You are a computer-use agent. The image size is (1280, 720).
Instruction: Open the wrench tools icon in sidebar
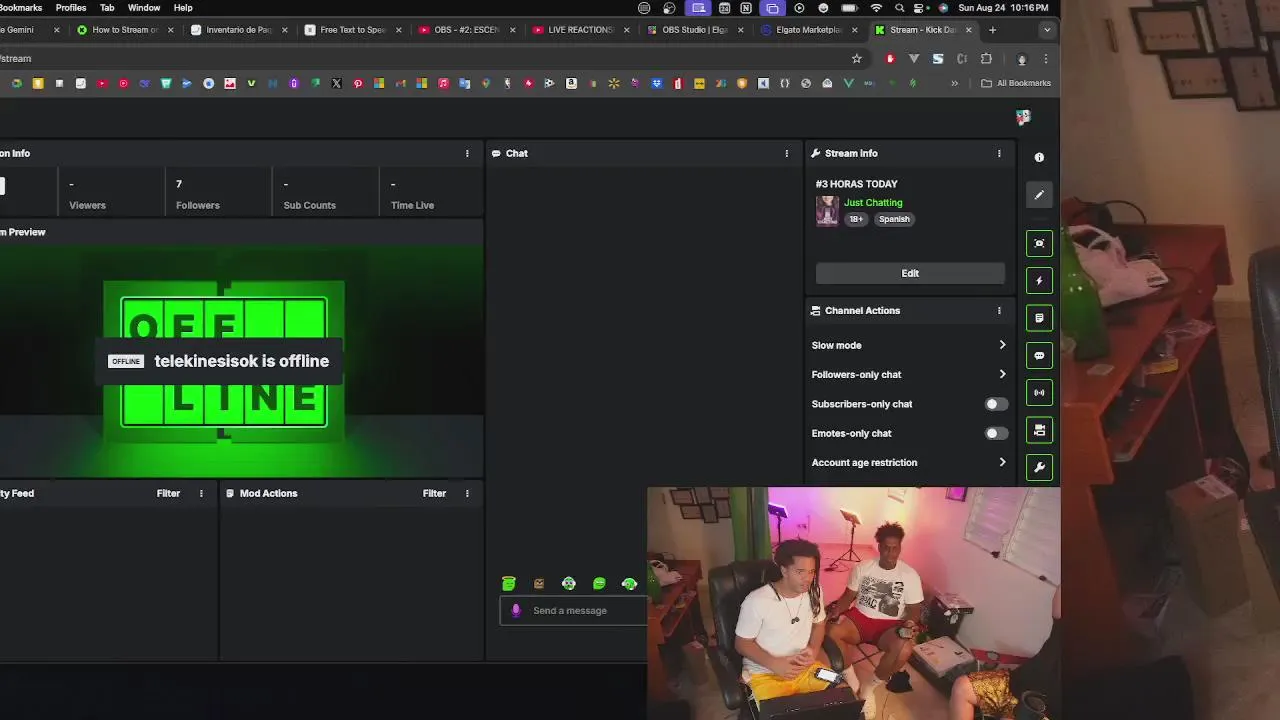(1039, 467)
